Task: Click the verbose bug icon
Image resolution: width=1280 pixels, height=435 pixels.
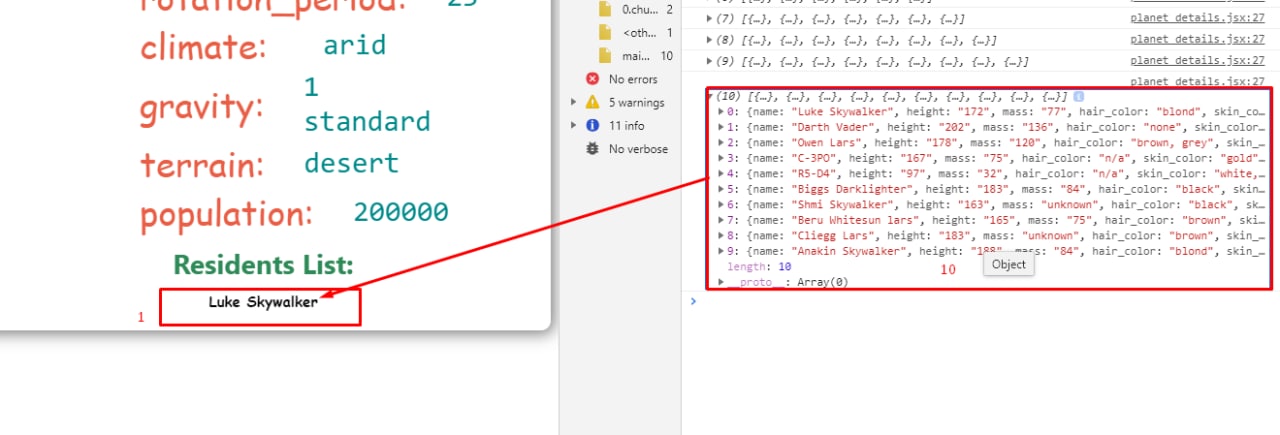Action: click(x=592, y=149)
